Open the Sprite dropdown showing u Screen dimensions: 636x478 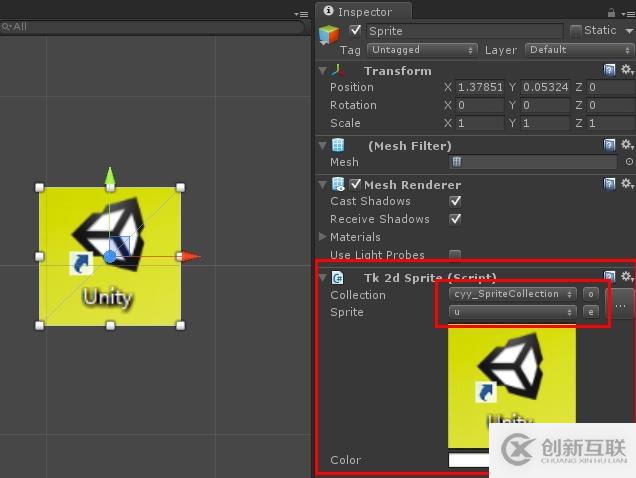pos(513,312)
